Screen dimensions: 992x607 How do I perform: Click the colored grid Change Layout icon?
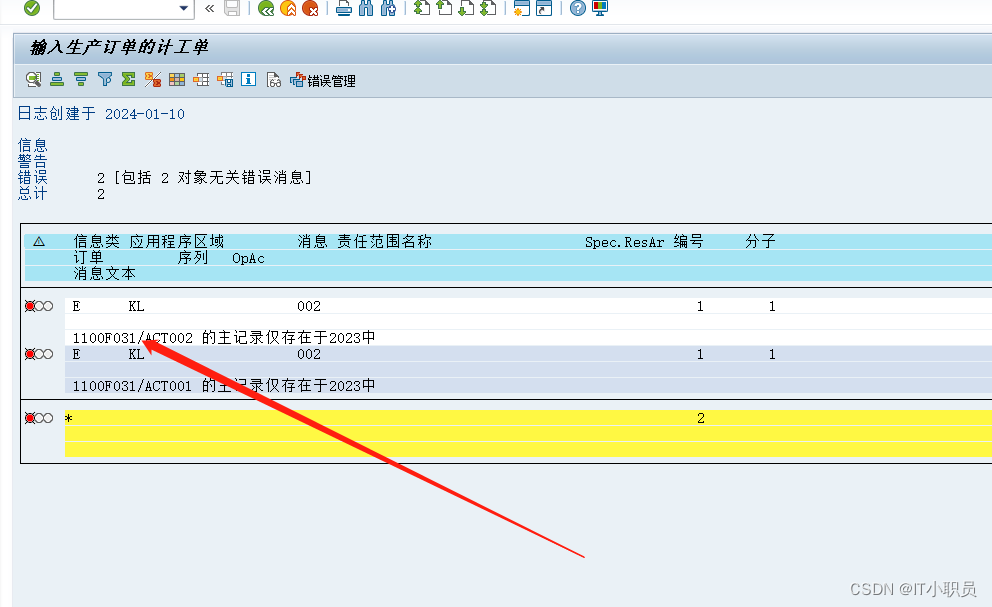(177, 79)
